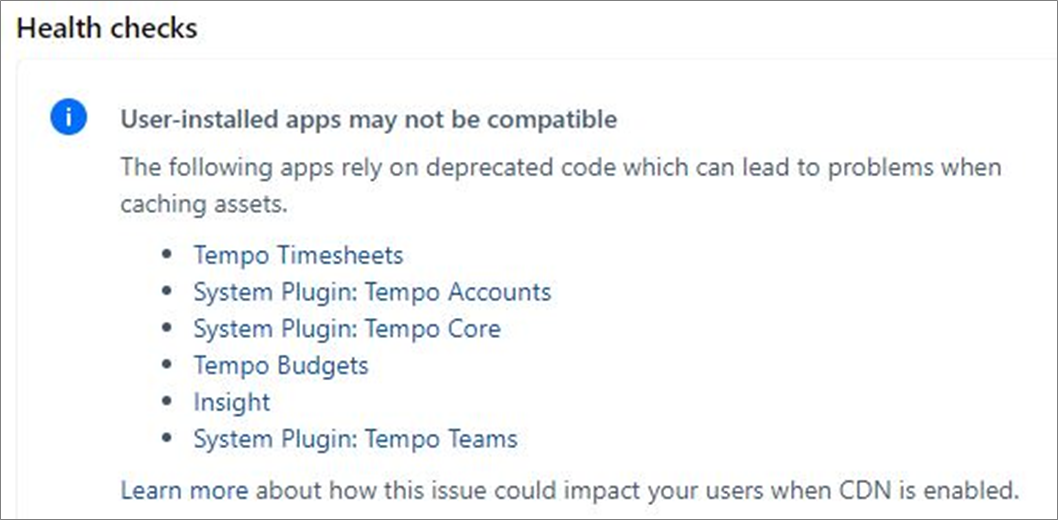Click the bullet before Tempo Core entry

click(167, 328)
